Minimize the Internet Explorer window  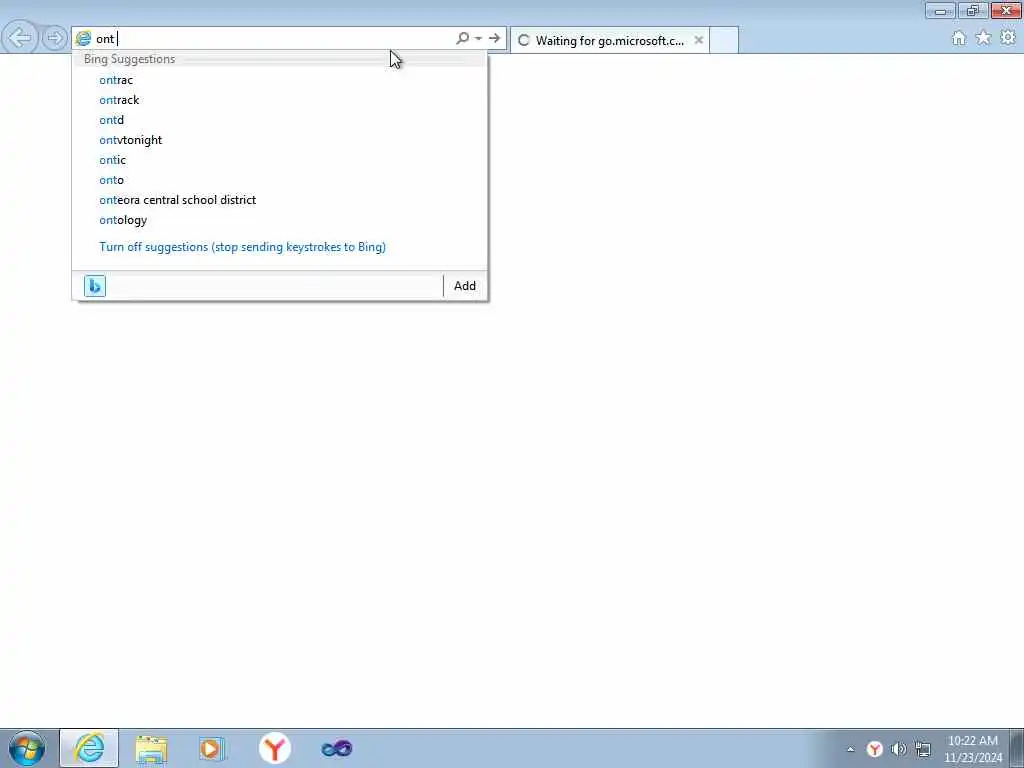(x=940, y=10)
